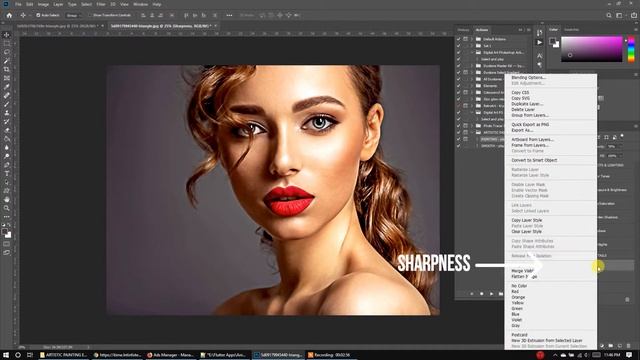The image size is (640, 360).
Task: Open the Filter menu
Action: (x=101, y=4)
